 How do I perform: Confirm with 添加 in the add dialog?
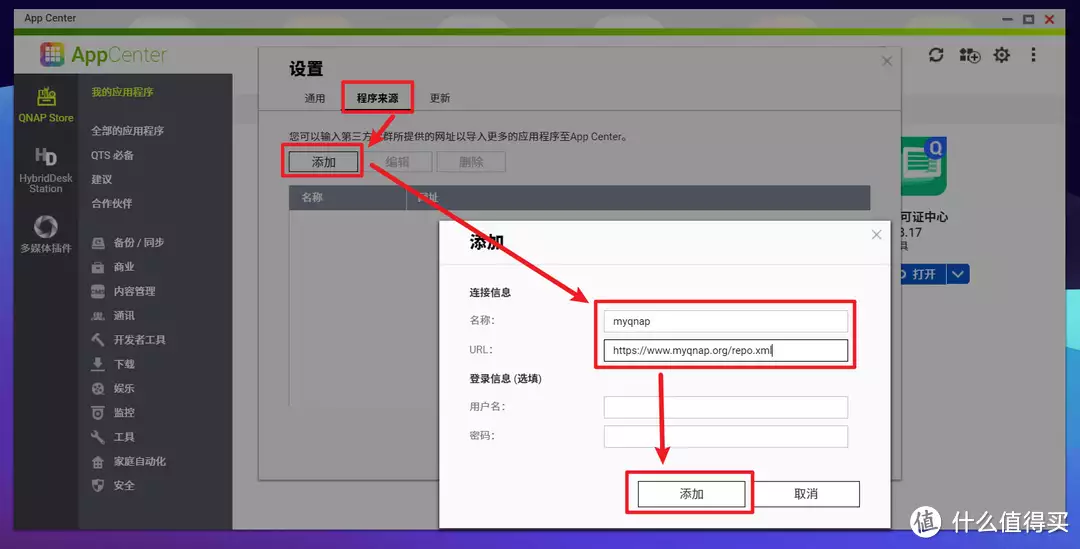coord(692,494)
